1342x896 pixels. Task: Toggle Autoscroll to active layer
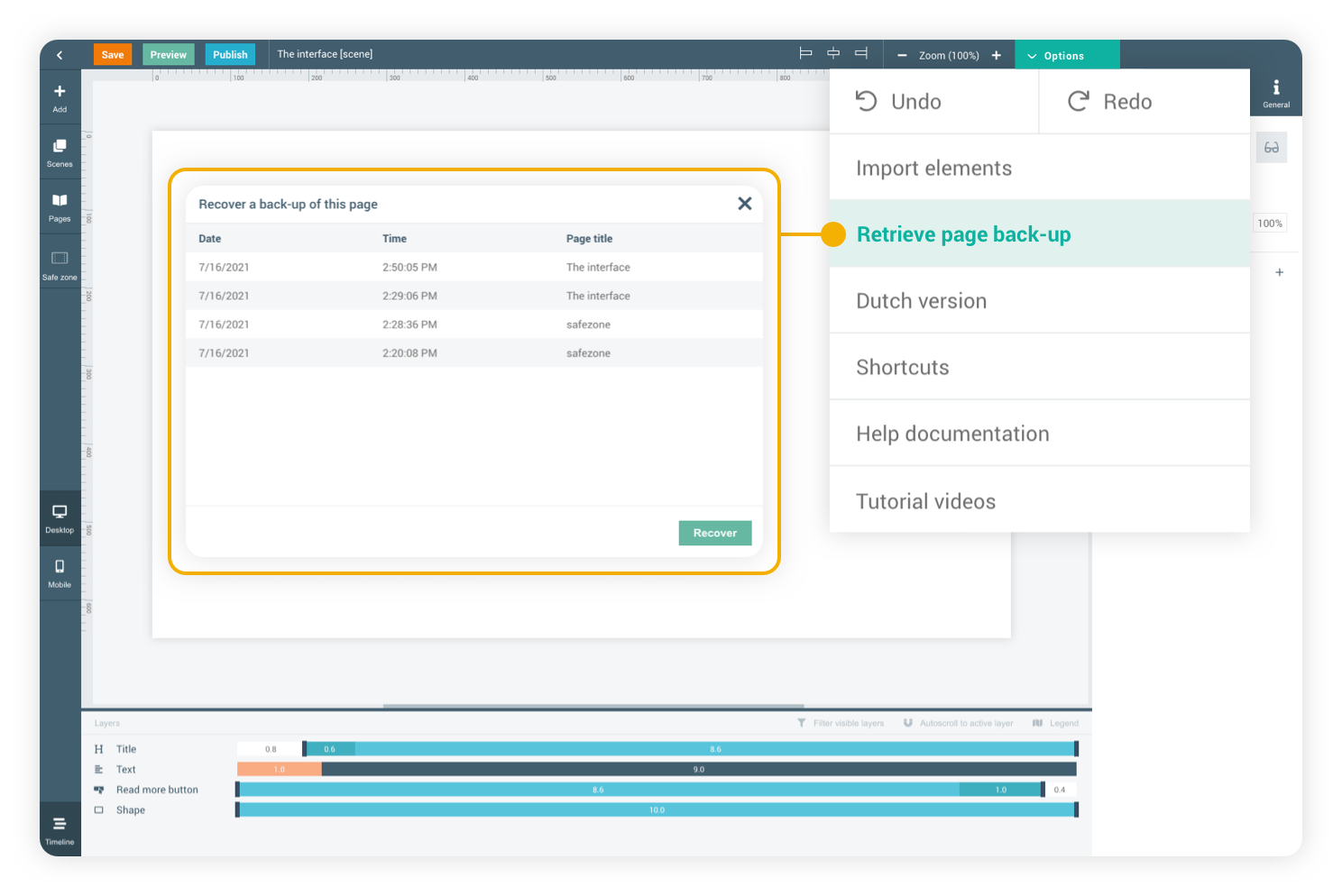pyautogui.click(x=958, y=723)
